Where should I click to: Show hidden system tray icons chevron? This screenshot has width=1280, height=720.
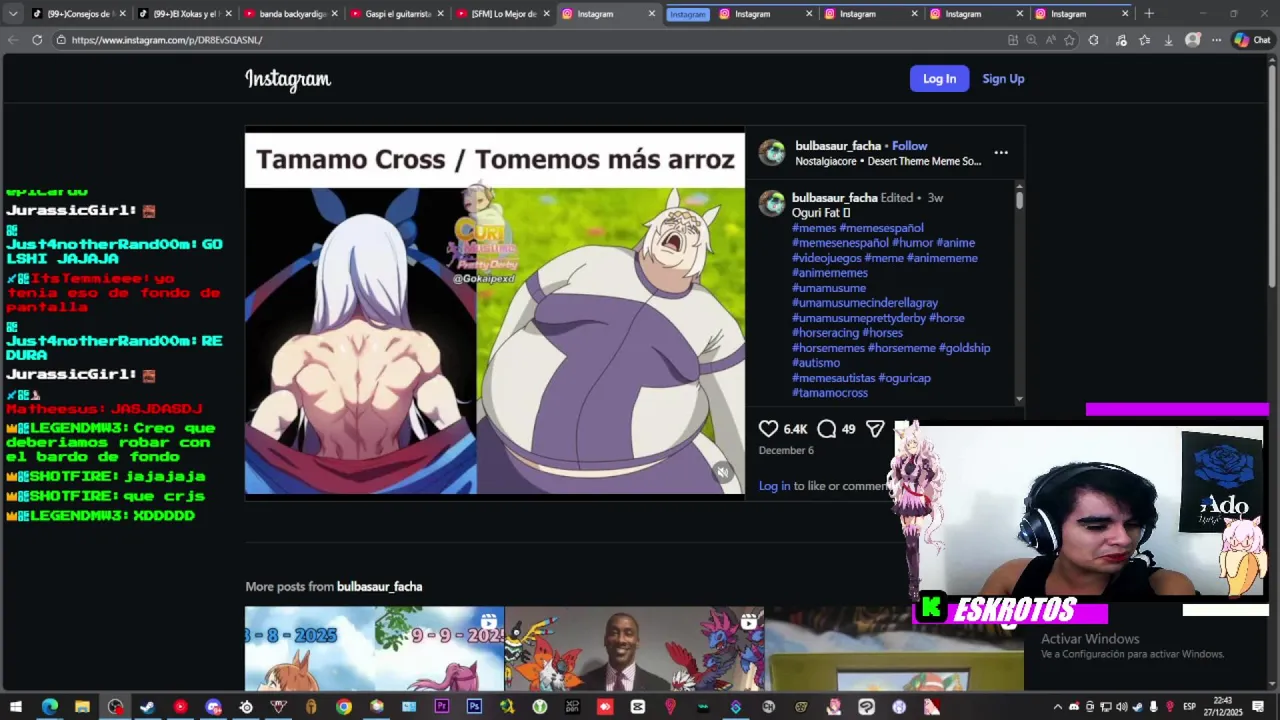(x=1057, y=707)
